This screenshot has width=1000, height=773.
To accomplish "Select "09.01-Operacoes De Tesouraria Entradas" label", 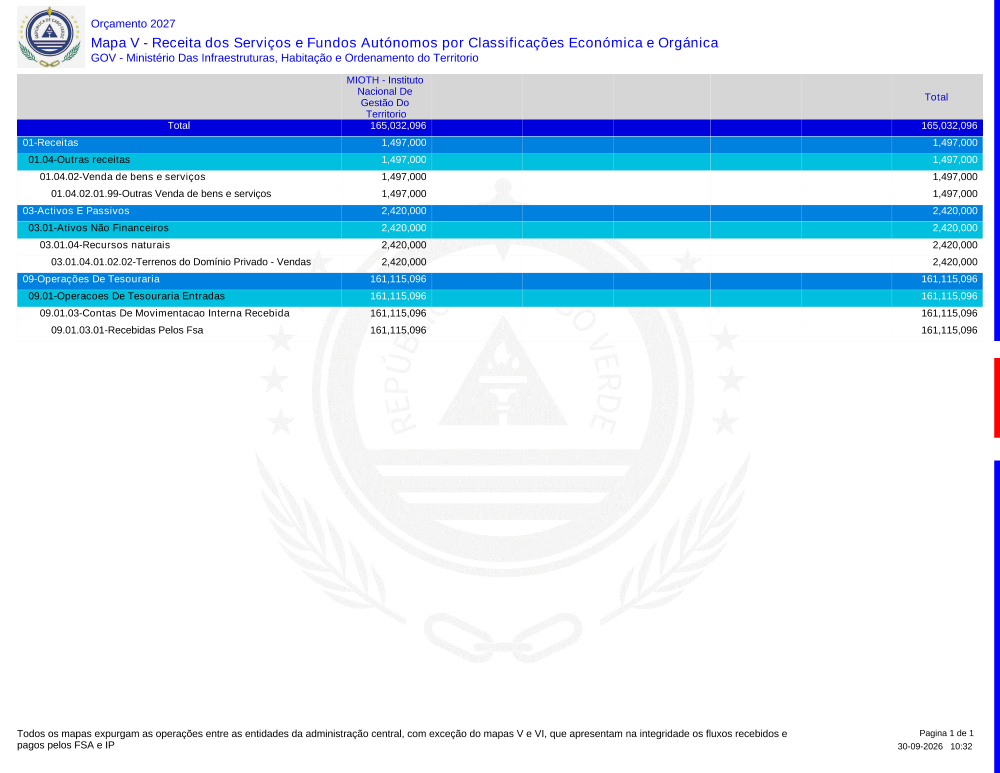I will pyautogui.click(x=126, y=297).
